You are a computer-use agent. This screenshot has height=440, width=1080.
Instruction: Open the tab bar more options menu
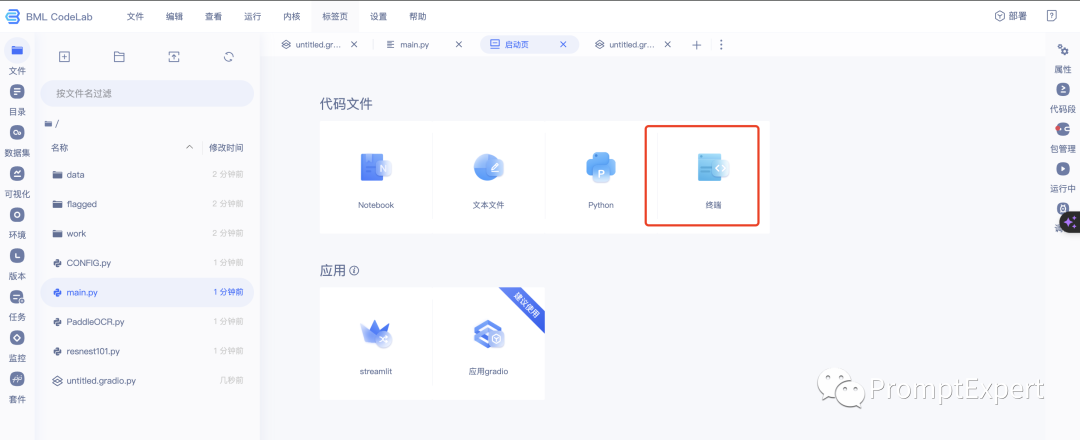[721, 45]
